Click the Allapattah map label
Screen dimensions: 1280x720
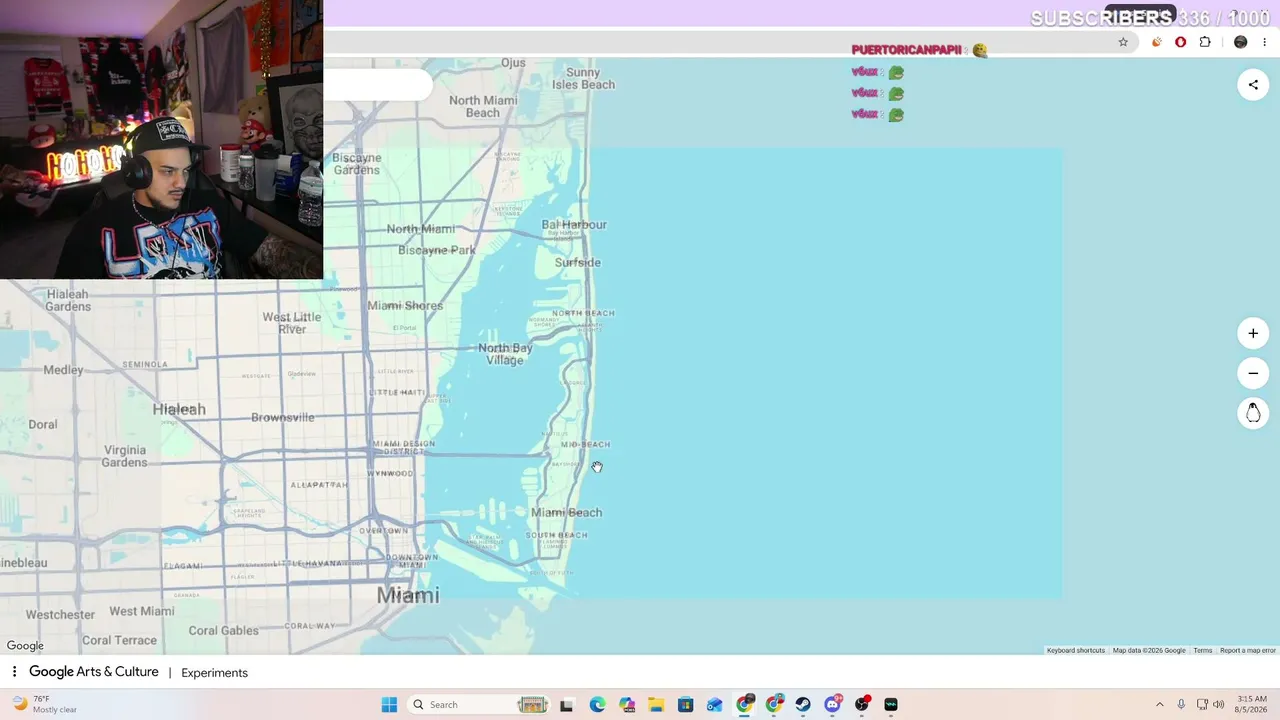tap(319, 485)
